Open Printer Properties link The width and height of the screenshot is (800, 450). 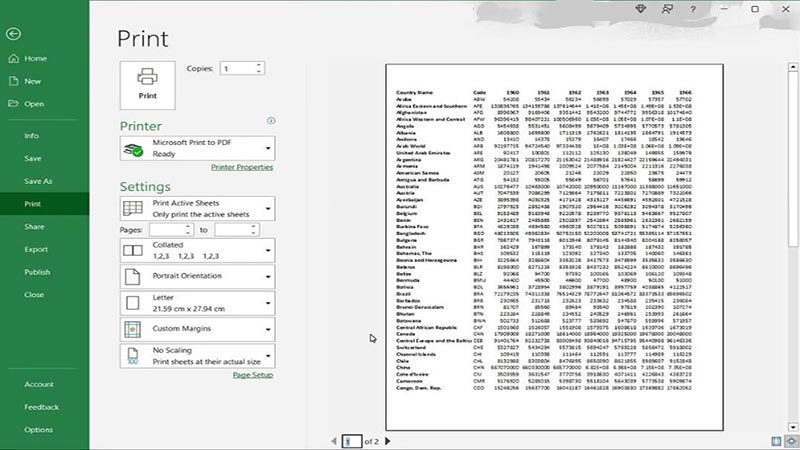coord(242,167)
